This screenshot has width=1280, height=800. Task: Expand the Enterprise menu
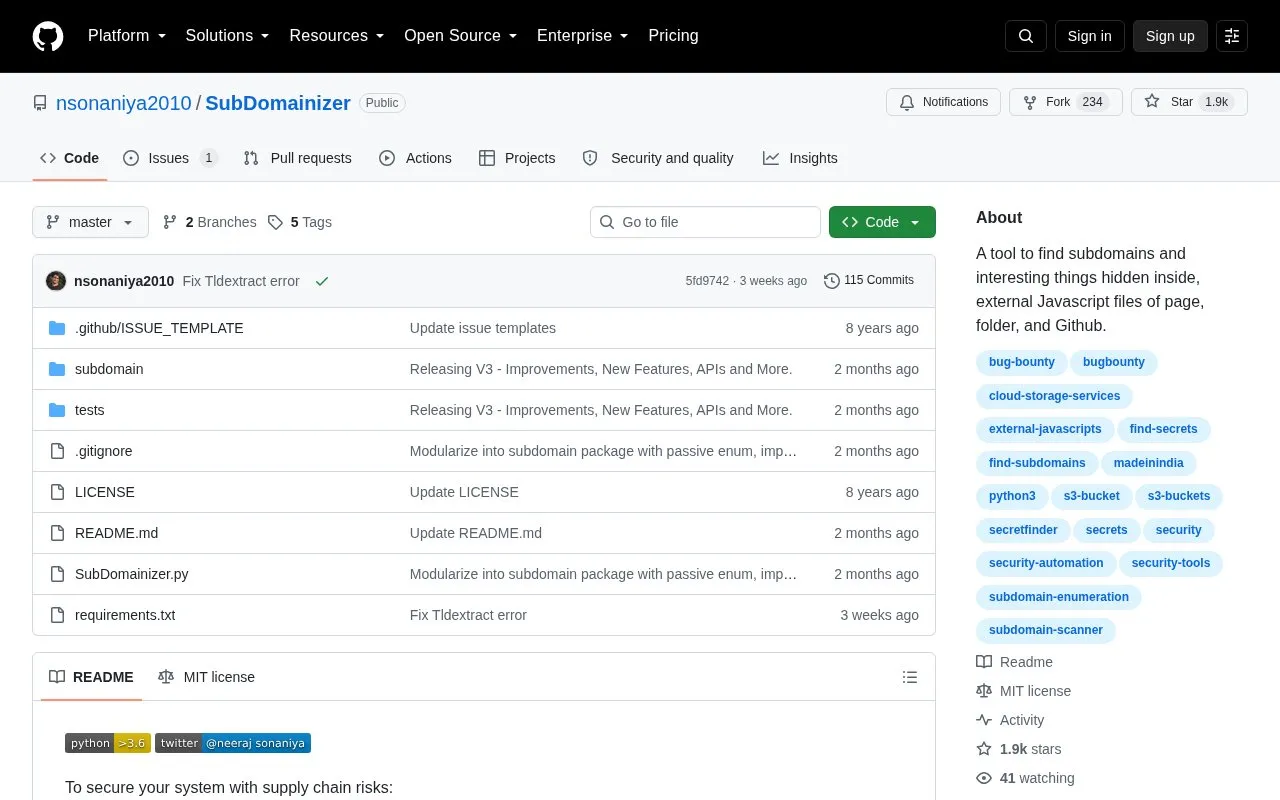583,36
